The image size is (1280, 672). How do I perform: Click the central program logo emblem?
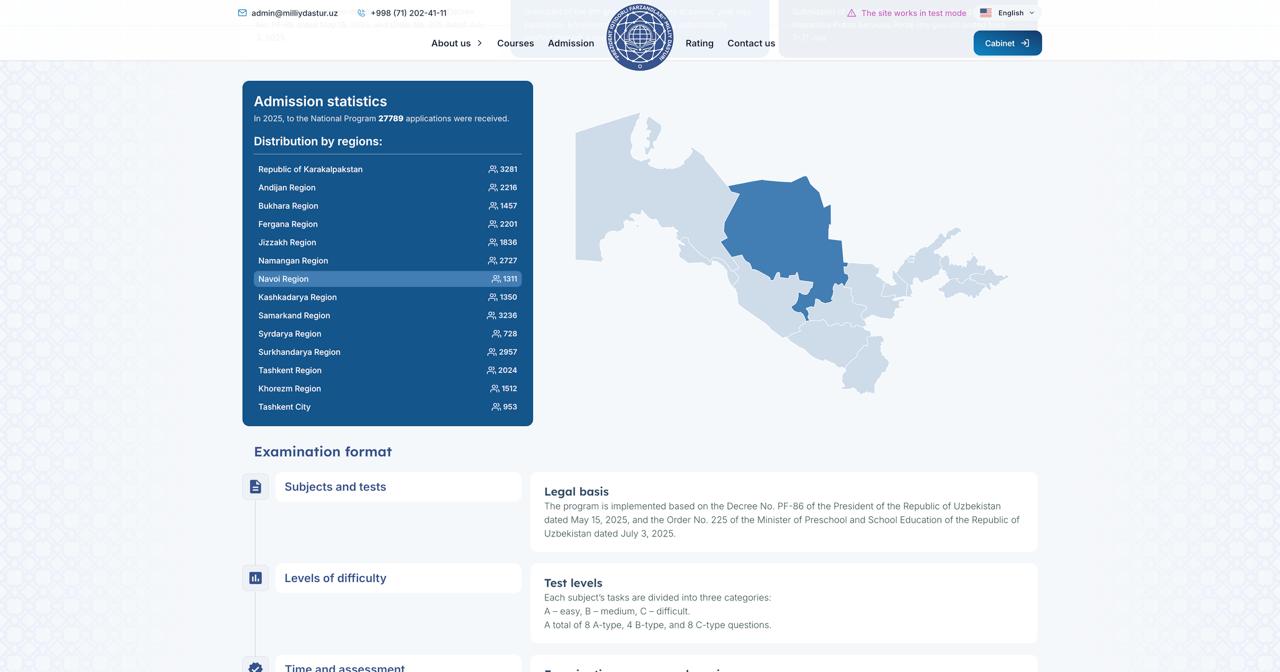coord(640,40)
